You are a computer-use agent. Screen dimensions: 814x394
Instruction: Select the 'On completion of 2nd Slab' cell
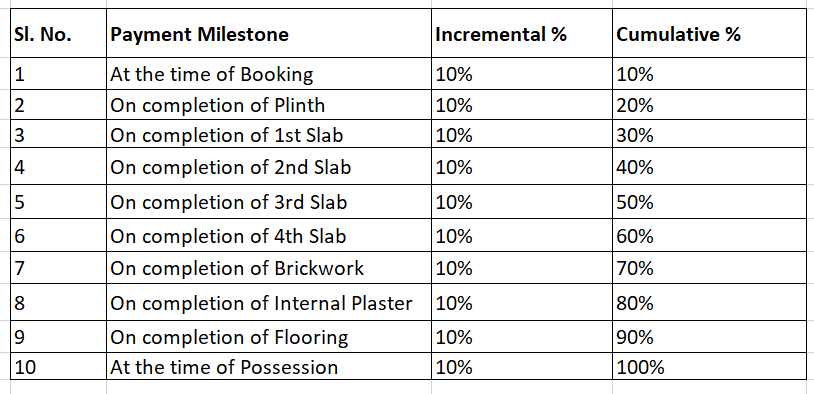(x=268, y=167)
